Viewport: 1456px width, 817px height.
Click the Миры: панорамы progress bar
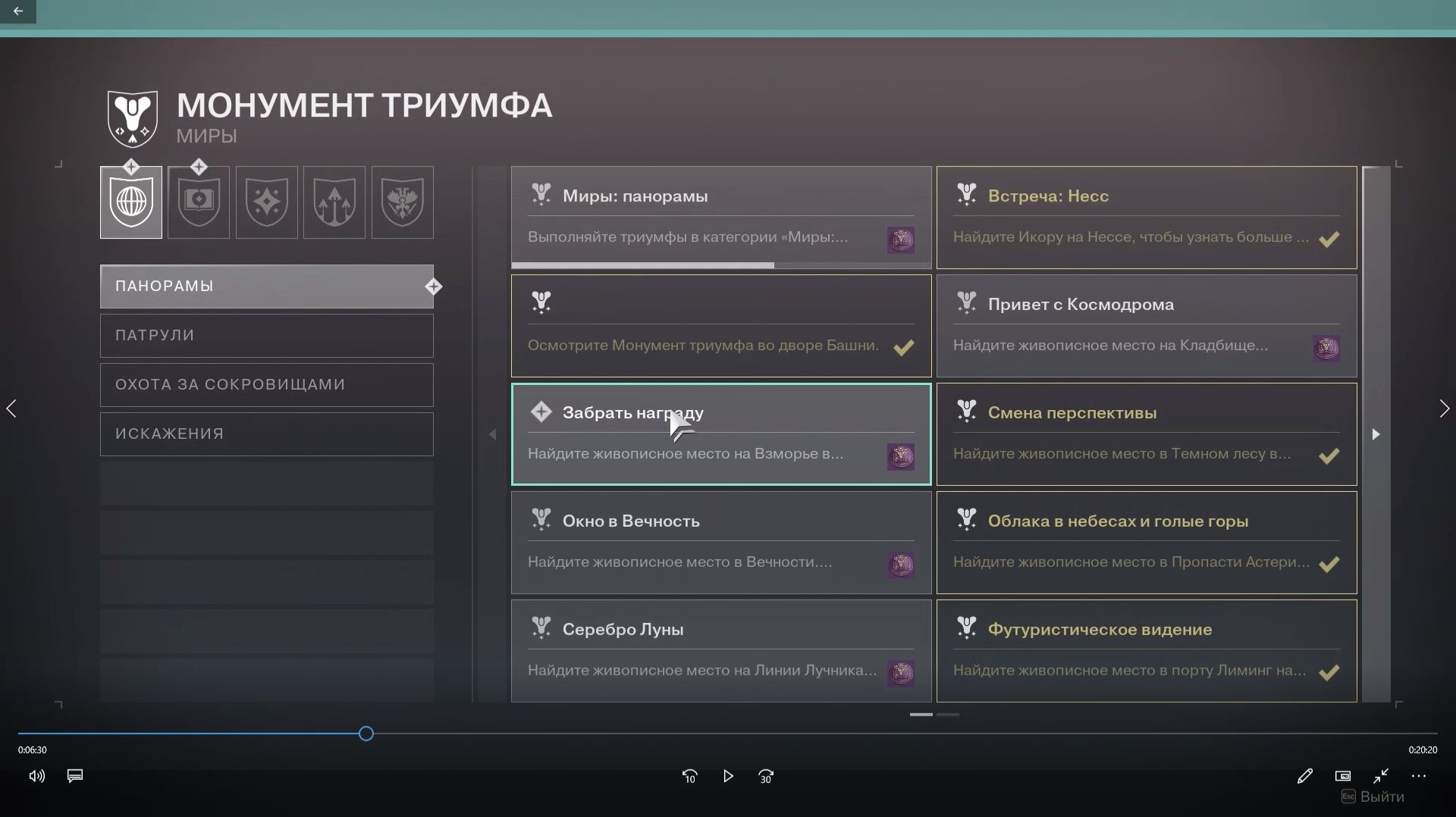tap(721, 265)
